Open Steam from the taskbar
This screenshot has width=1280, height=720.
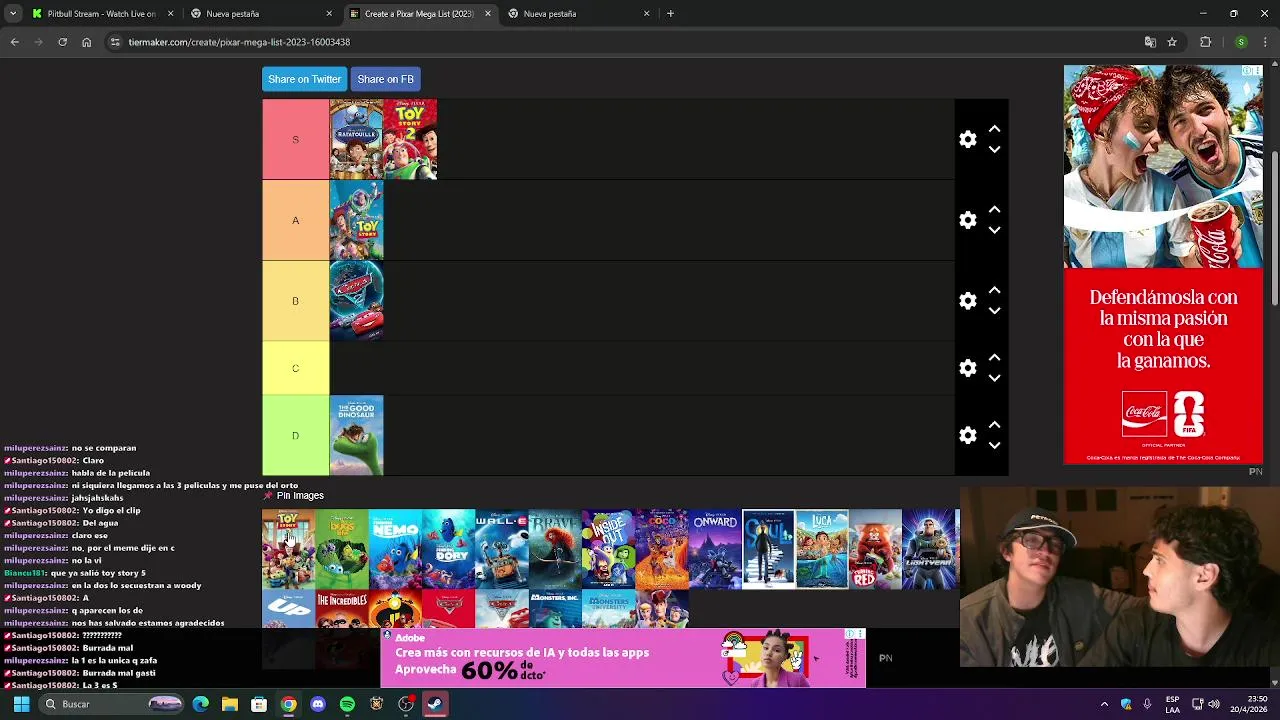pyautogui.click(x=435, y=704)
